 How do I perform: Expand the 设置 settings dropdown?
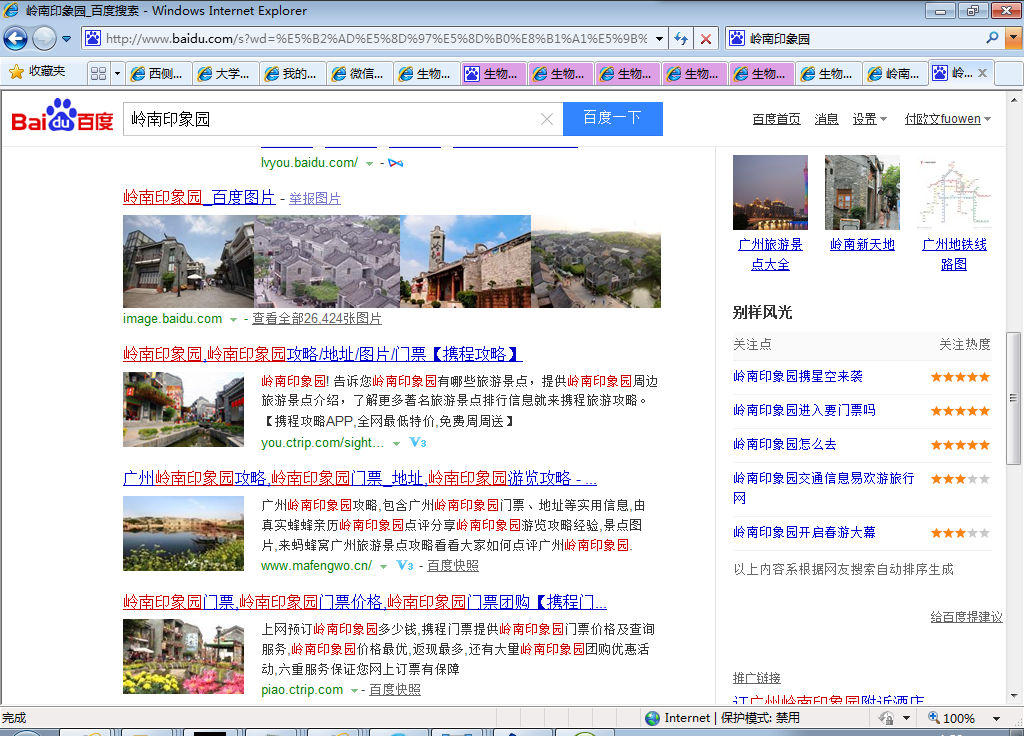point(869,119)
